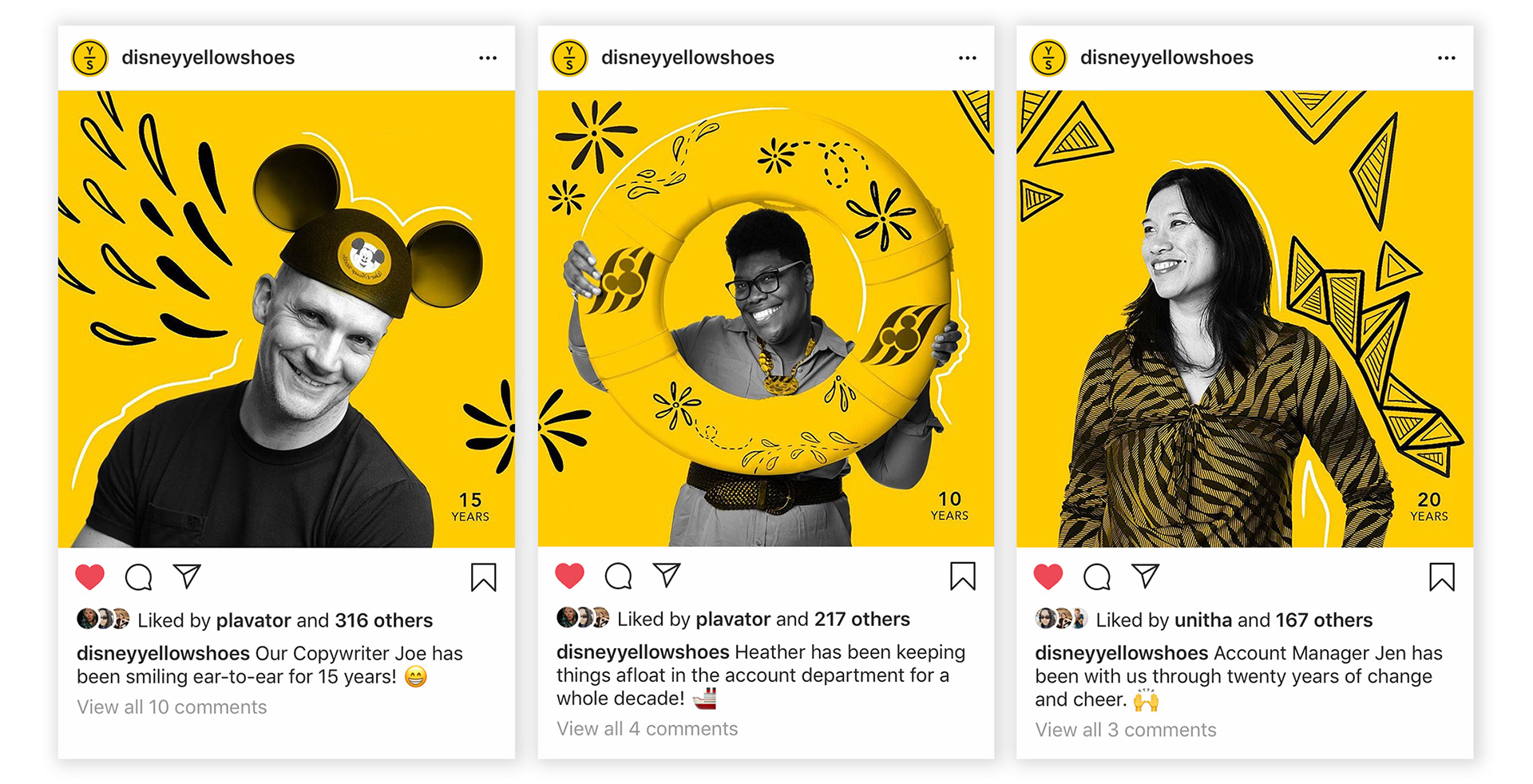The image size is (1533, 784).
Task: Open liker unitha's profile
Action: click(1203, 620)
